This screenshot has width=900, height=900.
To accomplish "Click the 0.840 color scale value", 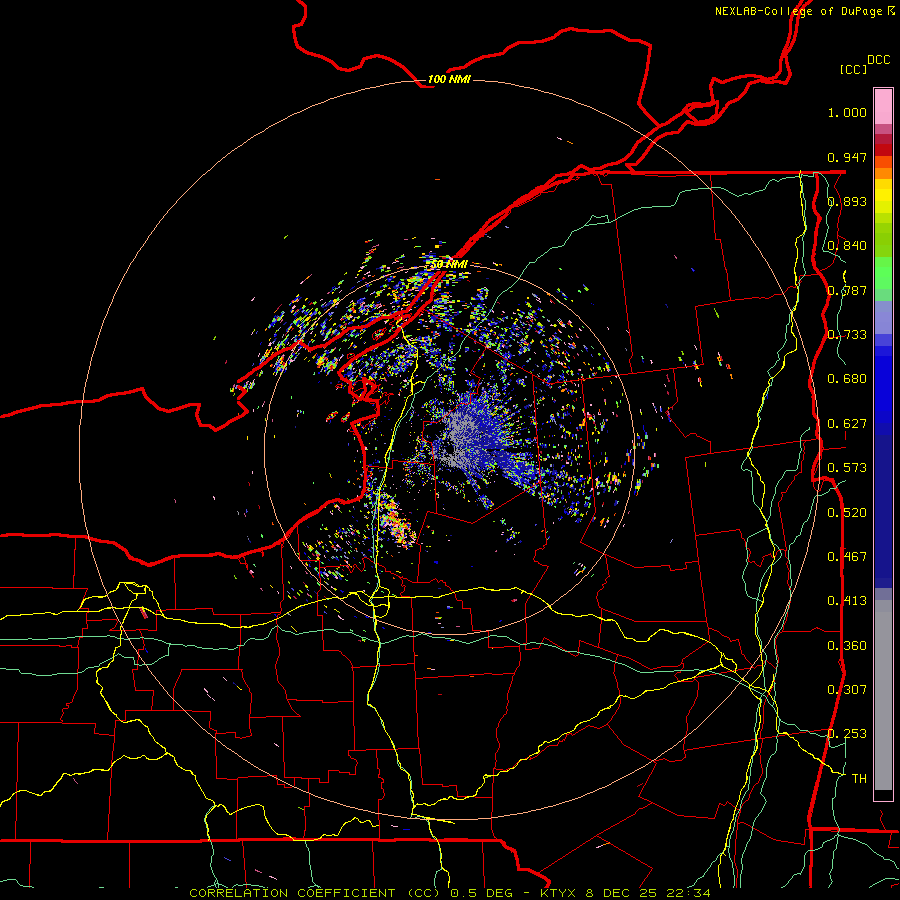I will tap(847, 246).
